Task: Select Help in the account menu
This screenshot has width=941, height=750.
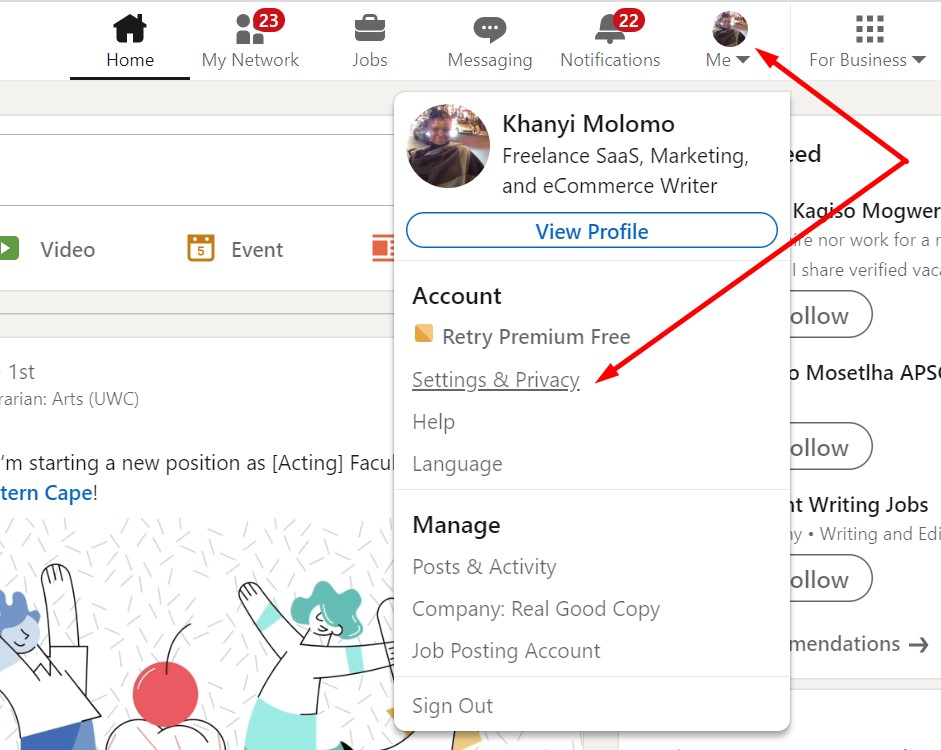Action: 433,422
